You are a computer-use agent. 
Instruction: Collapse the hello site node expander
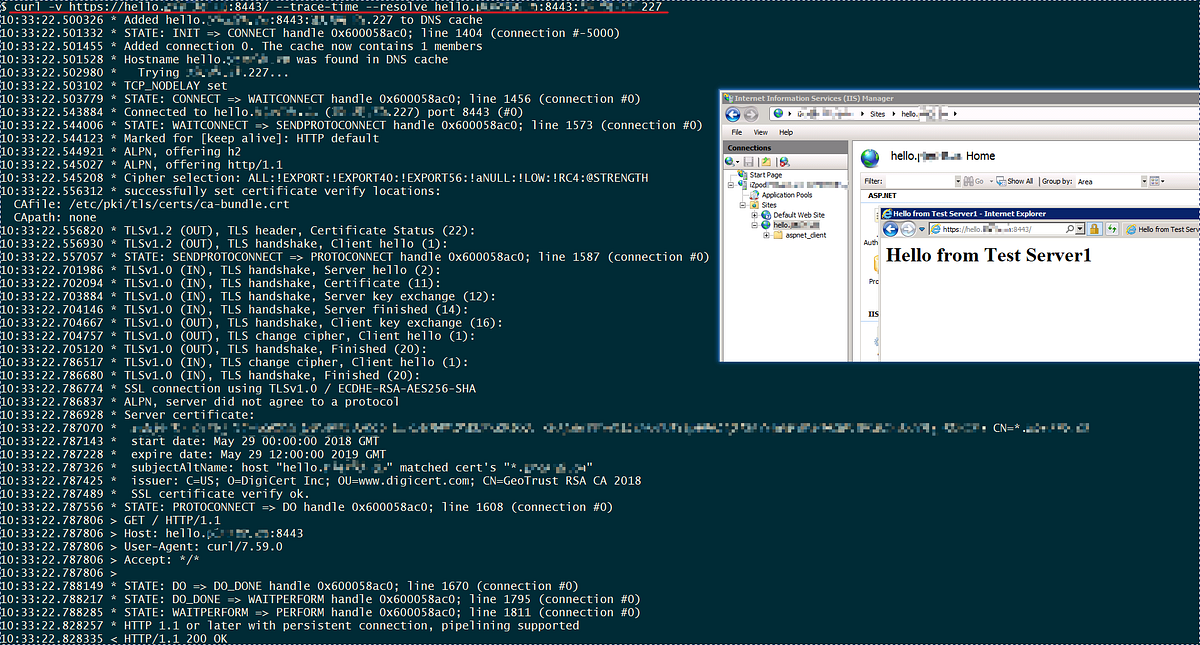point(754,225)
